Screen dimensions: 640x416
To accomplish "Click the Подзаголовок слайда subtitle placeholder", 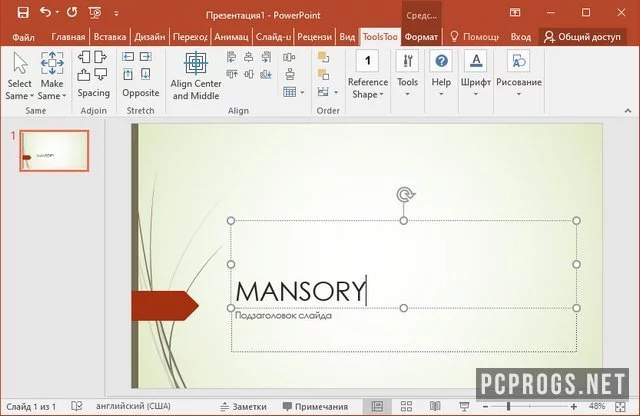I will [283, 316].
